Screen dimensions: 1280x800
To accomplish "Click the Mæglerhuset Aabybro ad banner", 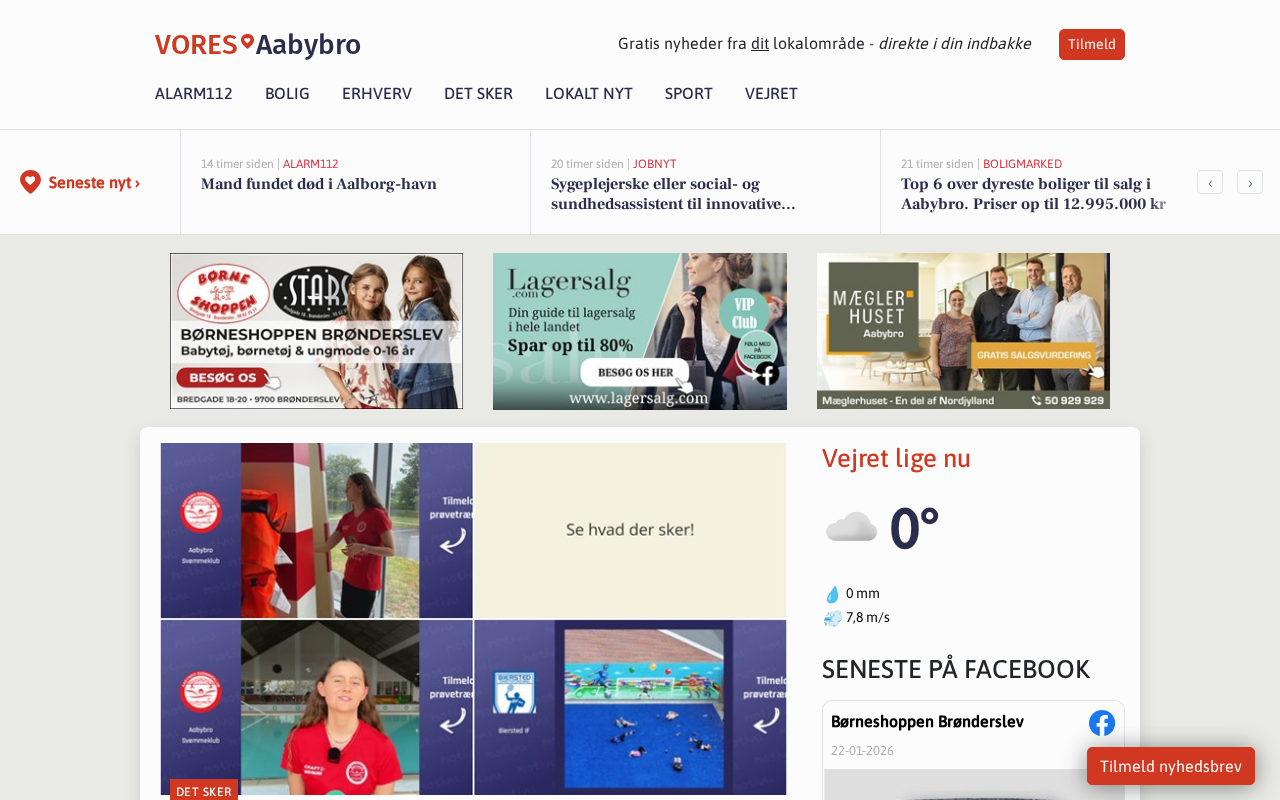I will (963, 331).
